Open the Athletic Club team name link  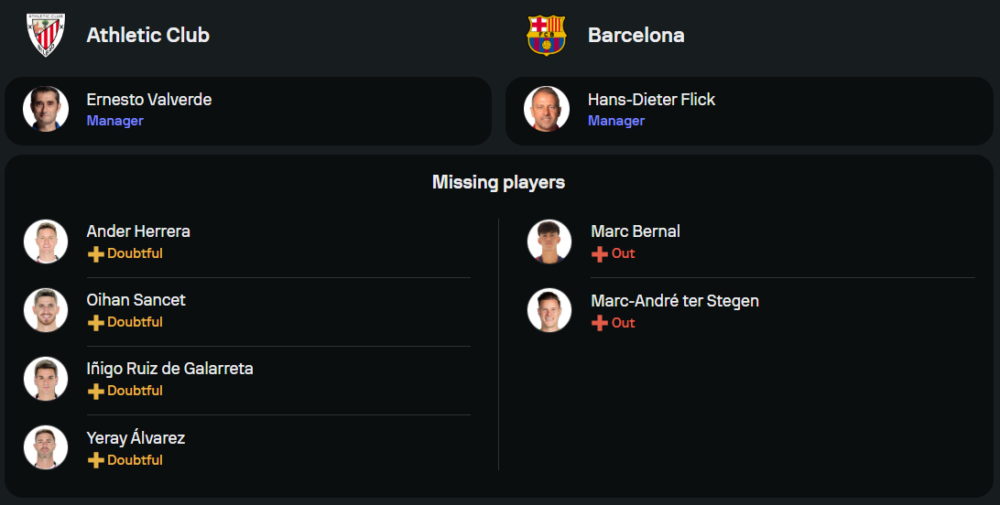coord(148,35)
